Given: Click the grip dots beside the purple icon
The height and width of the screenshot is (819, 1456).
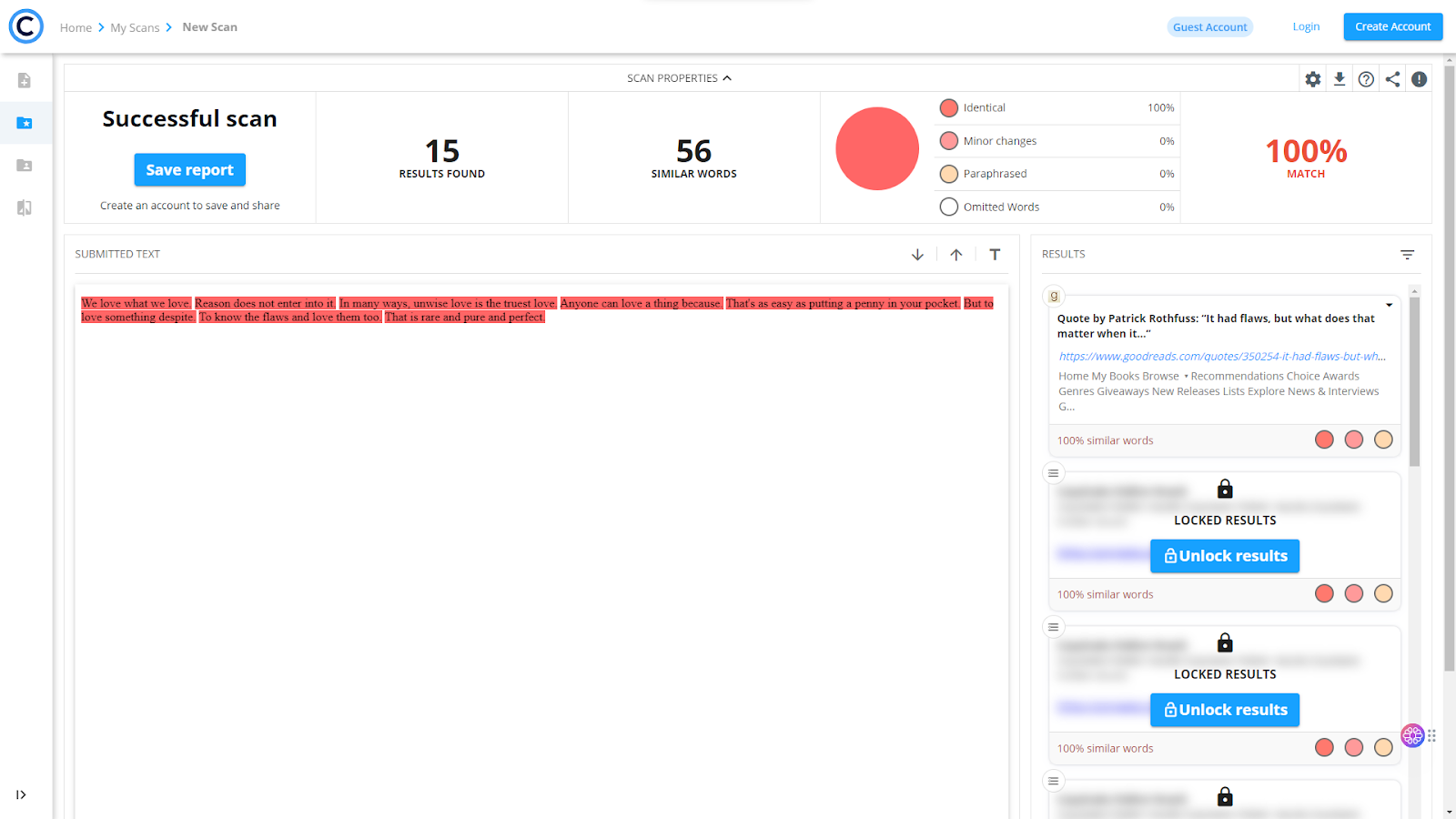Looking at the screenshot, I should [x=1432, y=735].
